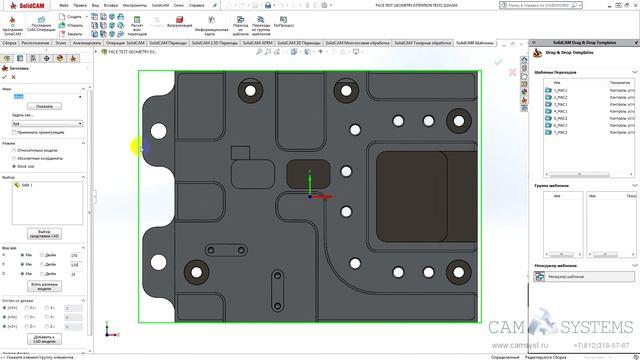
Task: Collapse the Шаблоны Переходов section
Action: coord(634,72)
